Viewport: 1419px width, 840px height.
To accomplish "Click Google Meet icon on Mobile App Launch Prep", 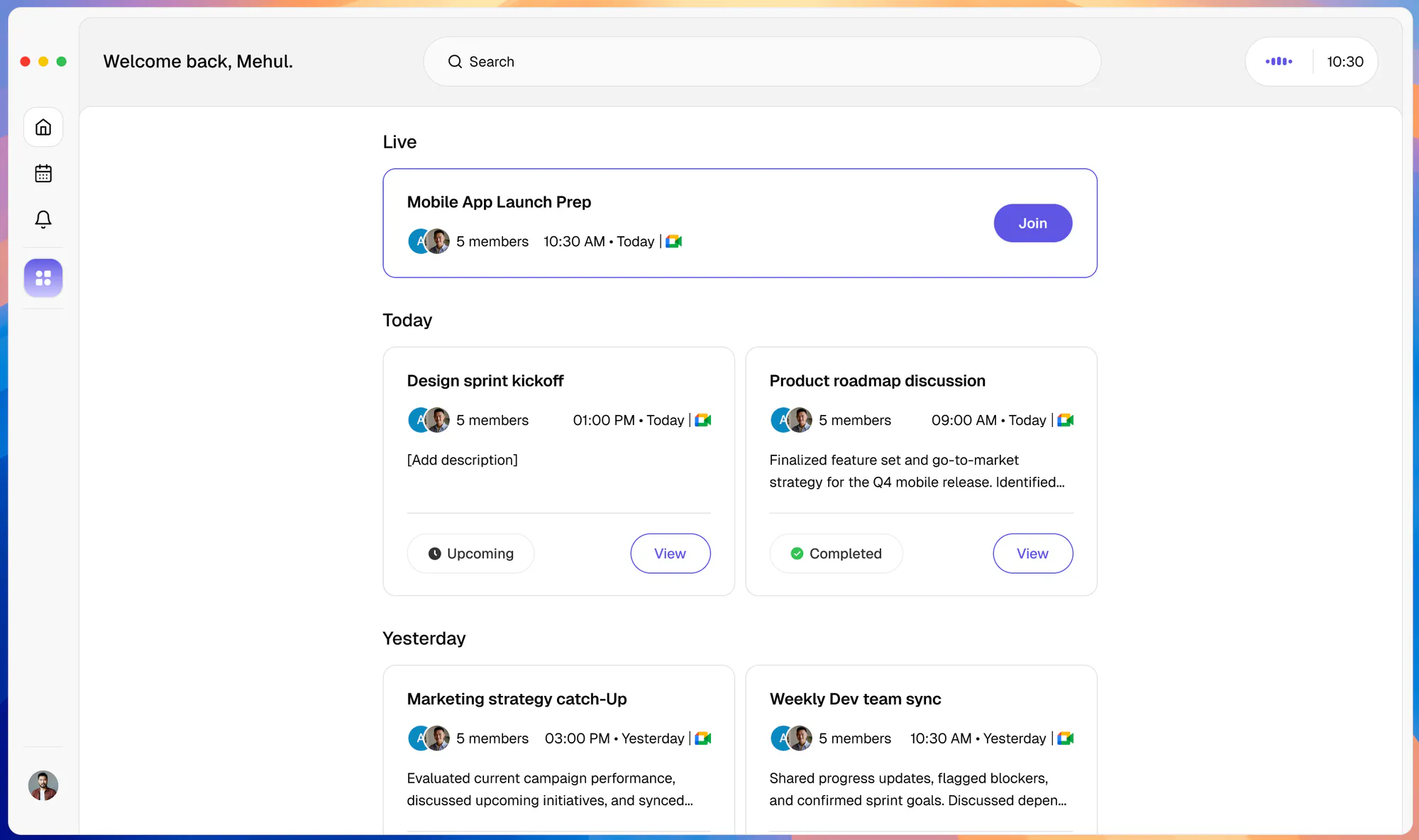I will (674, 242).
